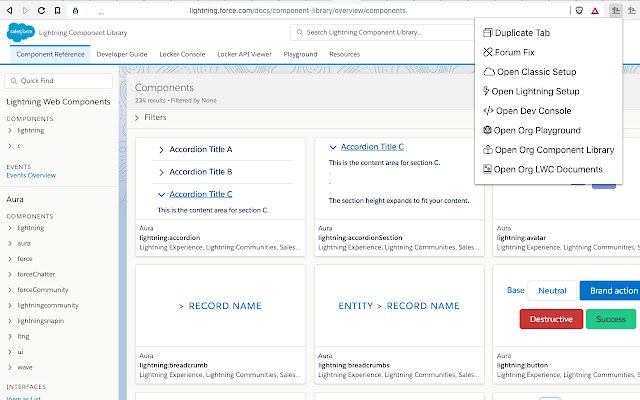Click the Base button variant

pyautogui.click(x=516, y=290)
